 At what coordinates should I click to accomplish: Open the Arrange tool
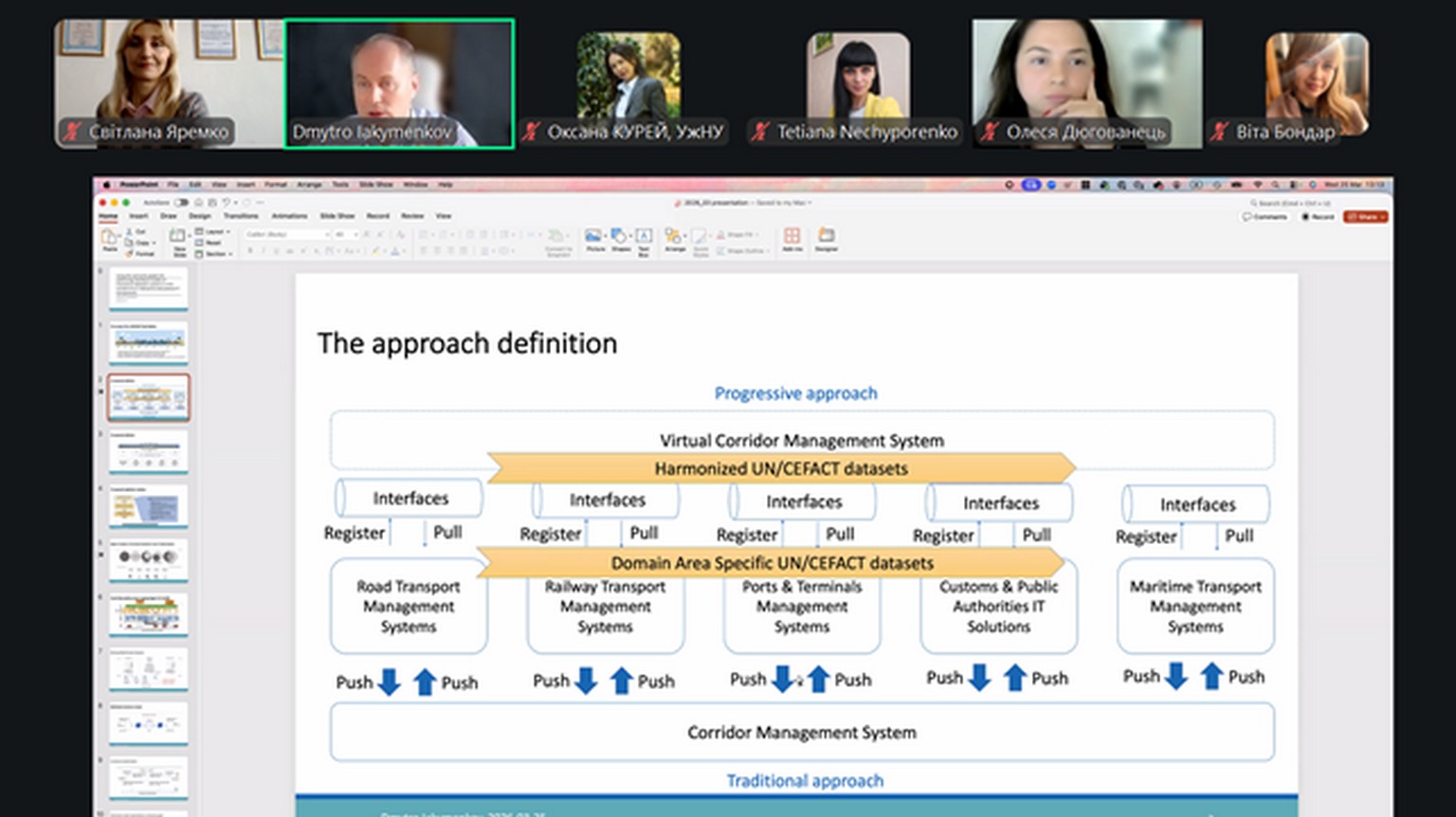click(674, 238)
